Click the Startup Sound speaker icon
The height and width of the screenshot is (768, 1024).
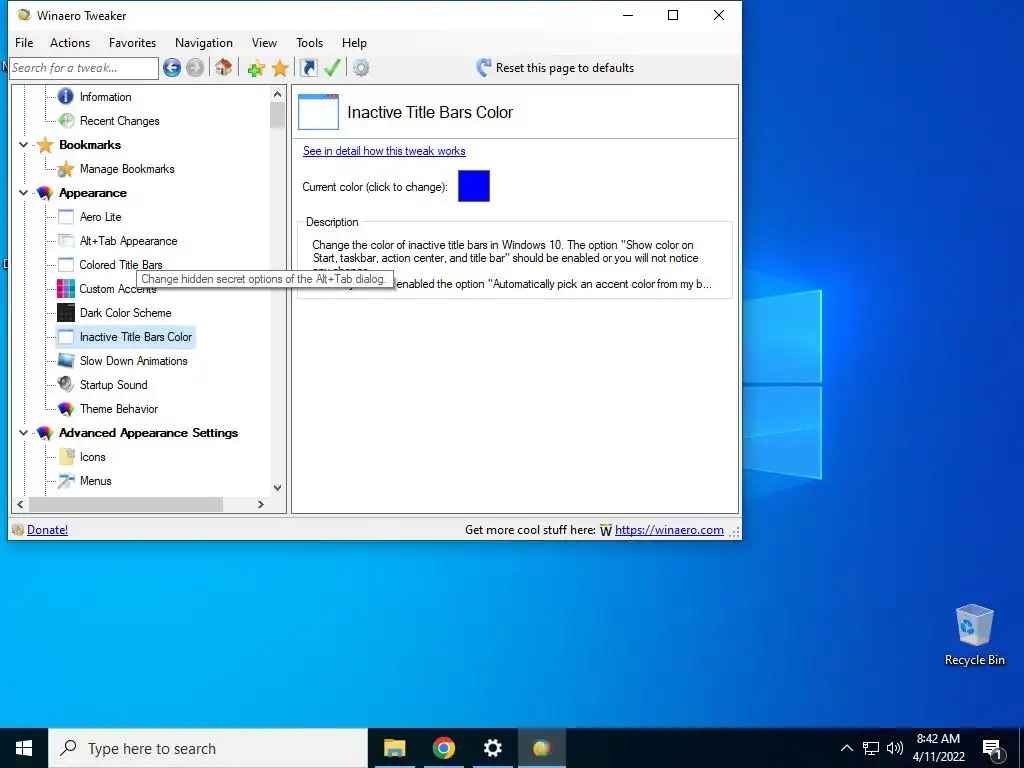pyautogui.click(x=65, y=384)
